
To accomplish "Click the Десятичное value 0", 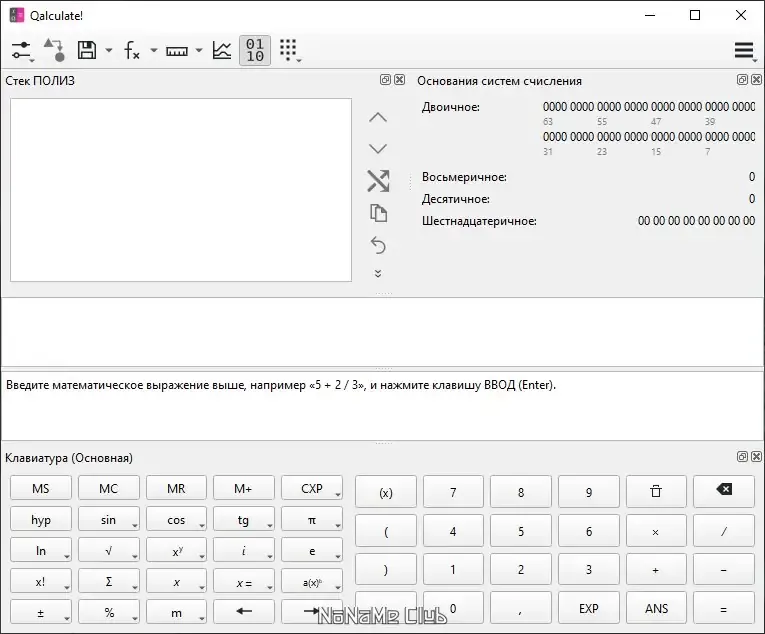I will tap(752, 199).
